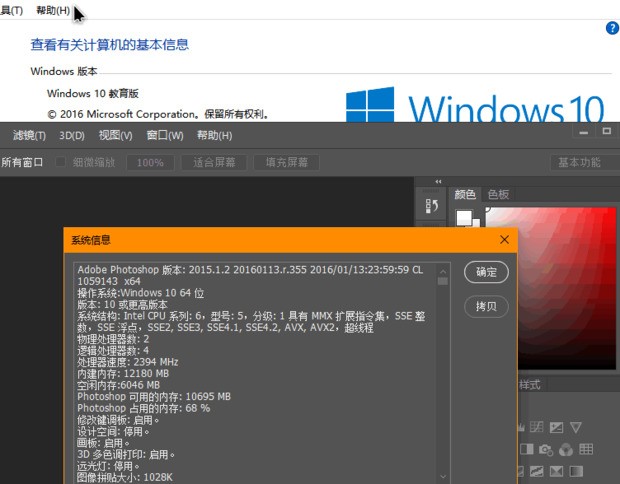Open 帮助(H) menu in the system window

(53, 10)
